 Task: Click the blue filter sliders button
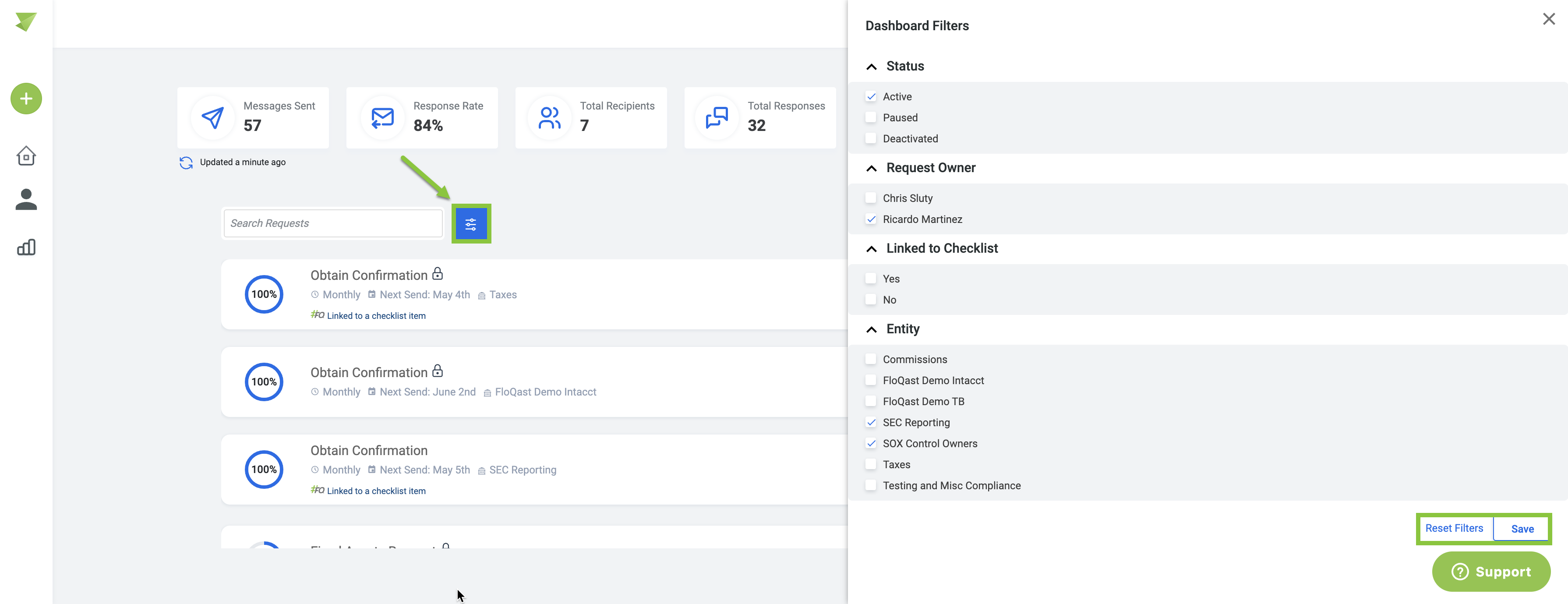coord(470,224)
